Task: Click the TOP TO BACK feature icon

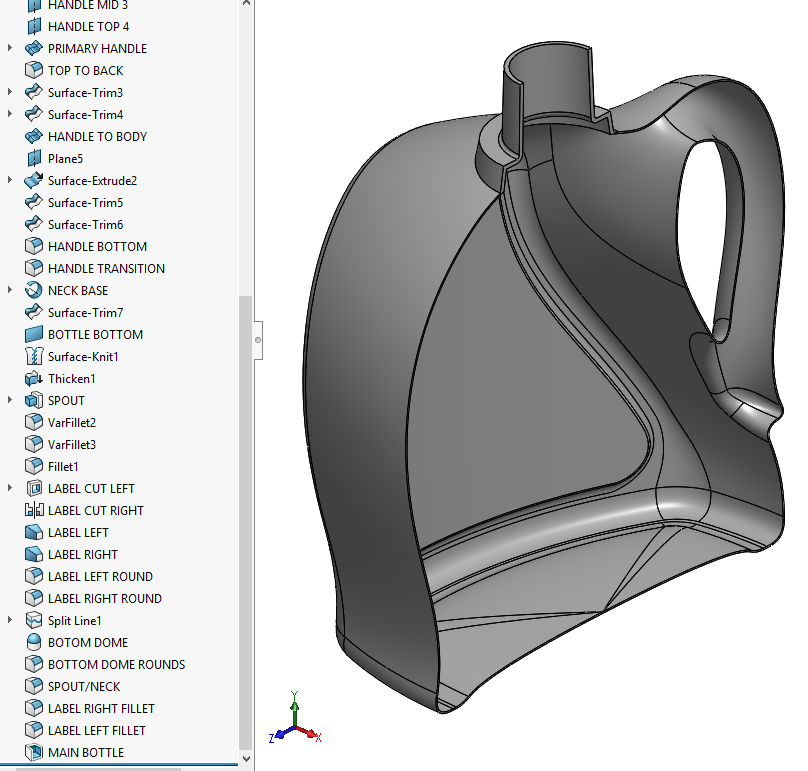Action: (33, 71)
